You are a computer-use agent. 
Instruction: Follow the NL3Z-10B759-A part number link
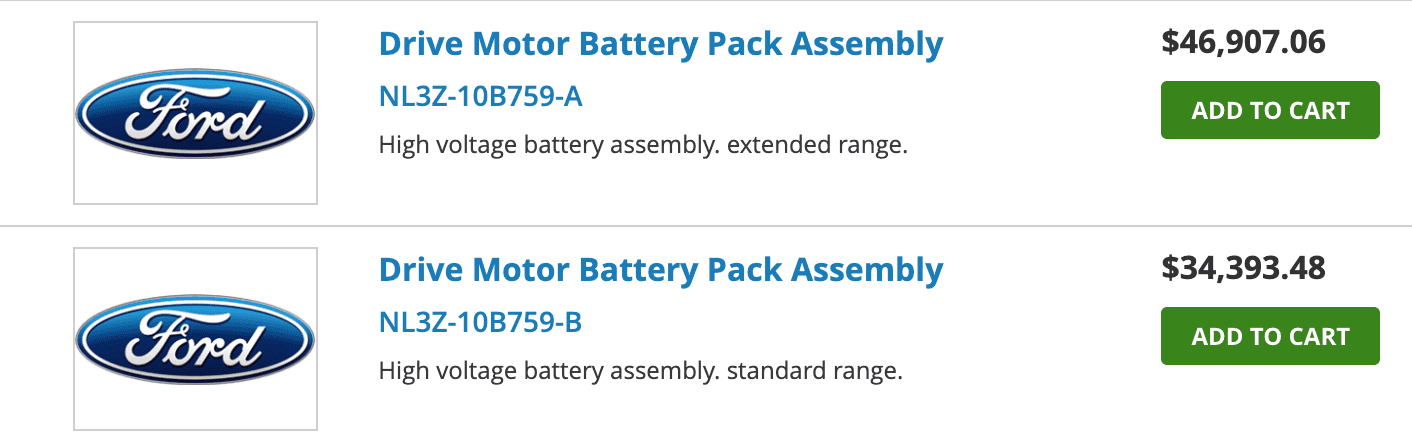481,97
